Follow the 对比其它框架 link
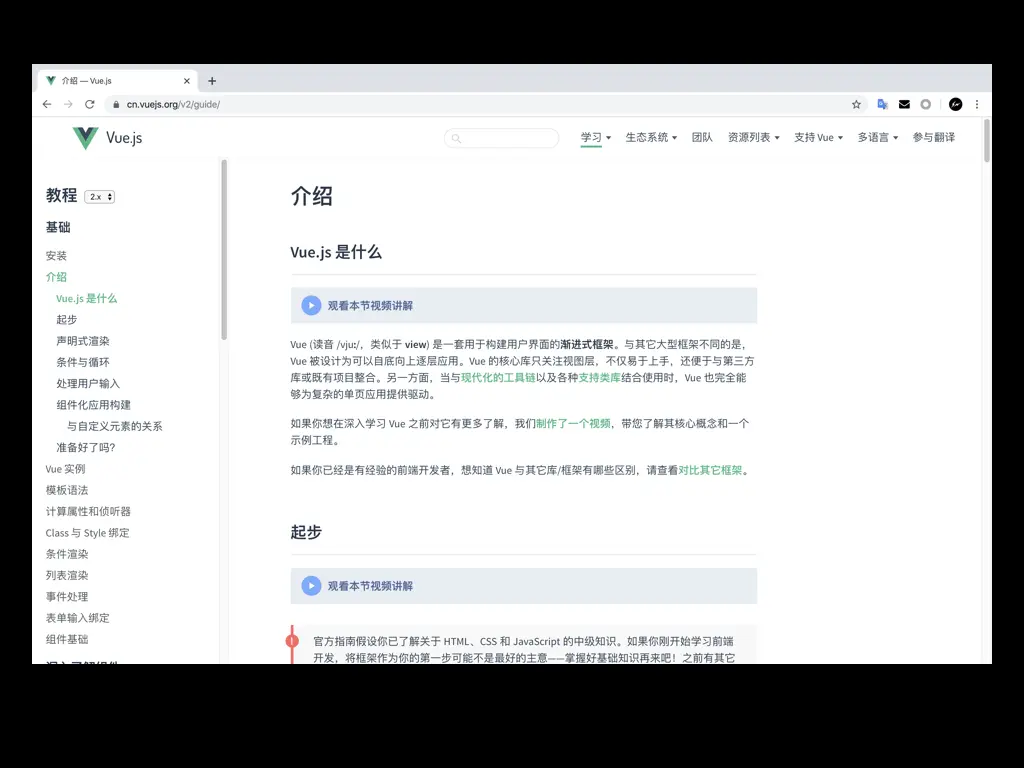 (710, 470)
